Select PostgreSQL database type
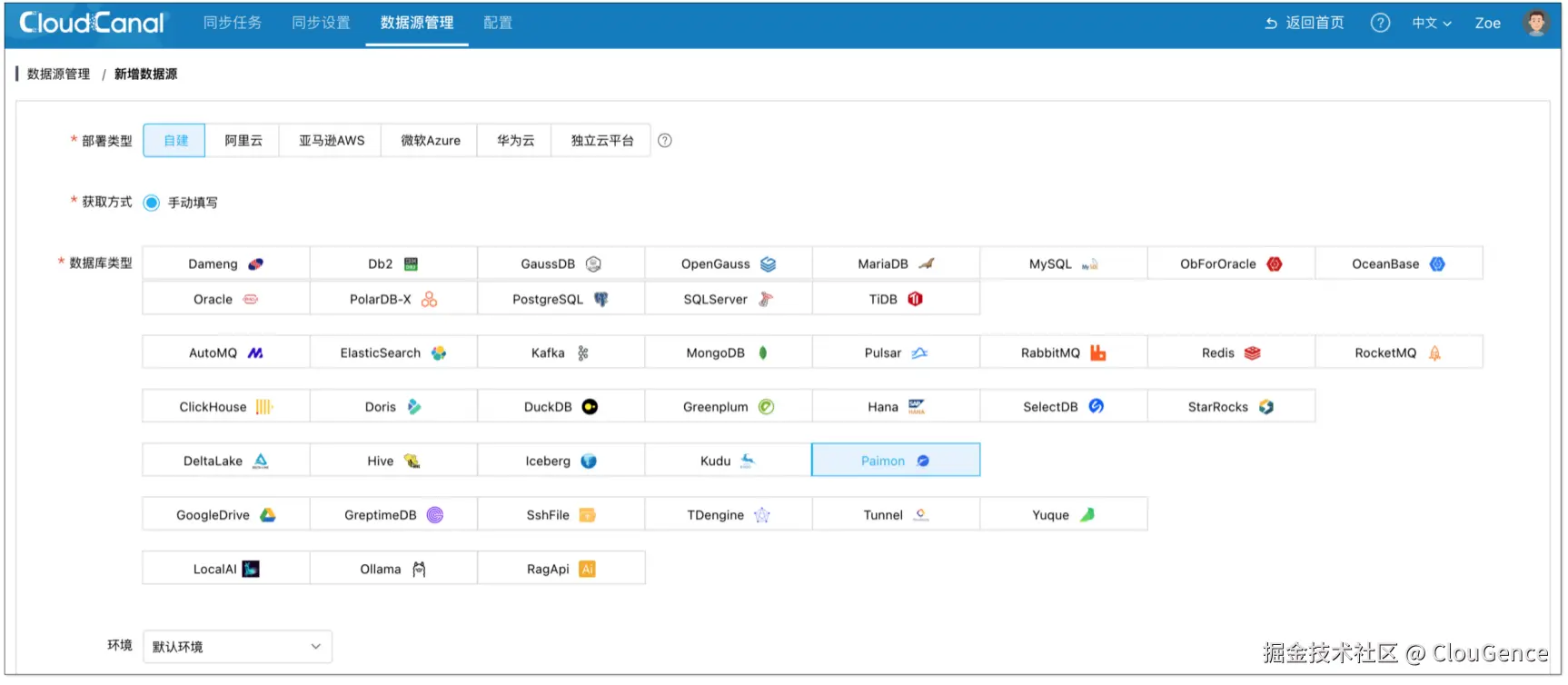The width and height of the screenshot is (1568, 685). click(561, 299)
